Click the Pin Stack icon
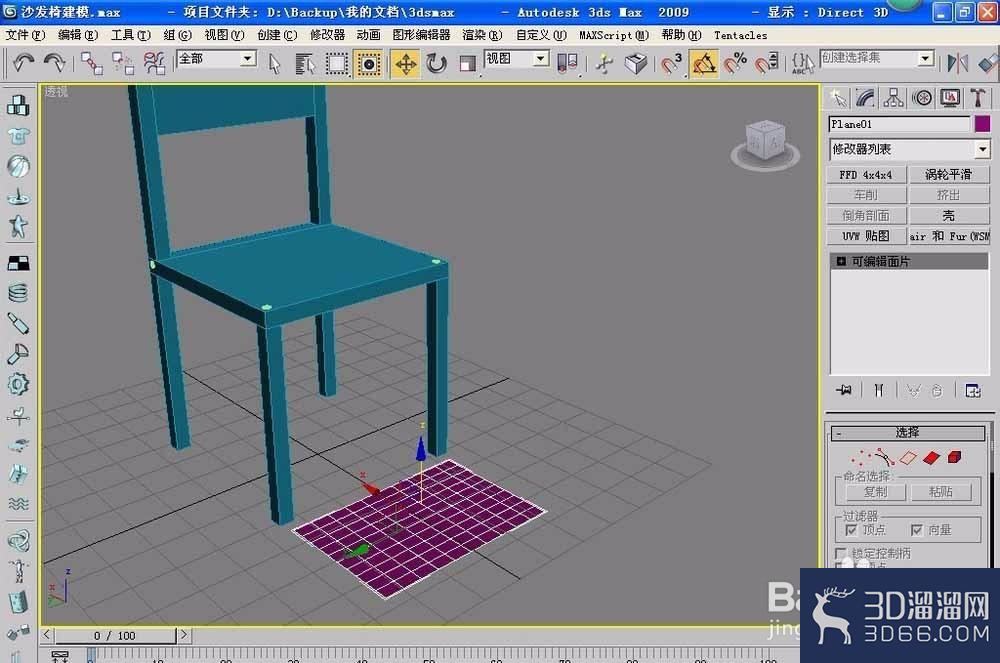 tap(844, 390)
